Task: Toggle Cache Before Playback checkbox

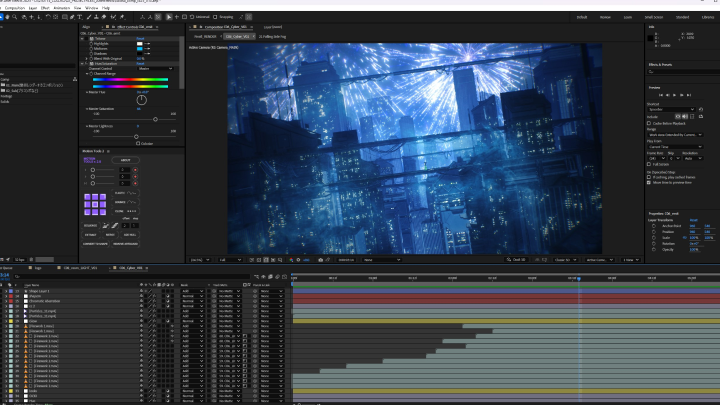Action: pos(649,124)
